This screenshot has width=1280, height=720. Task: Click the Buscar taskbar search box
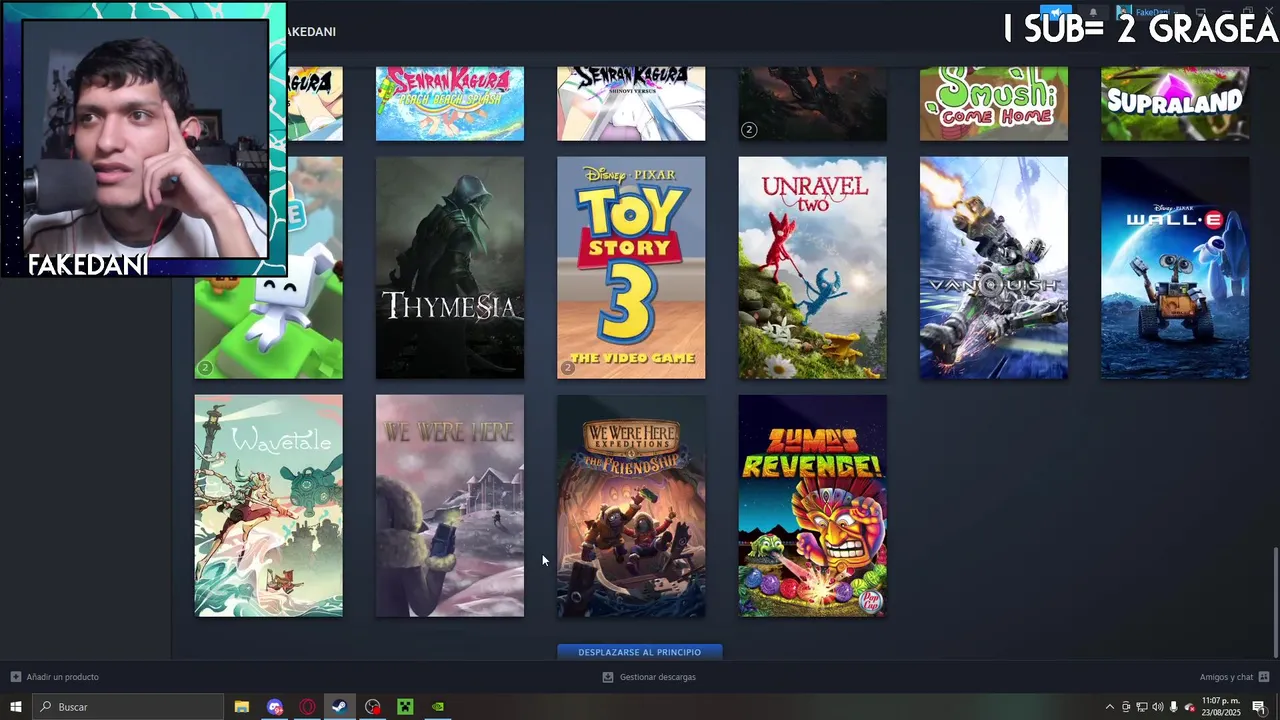pyautogui.click(x=128, y=707)
